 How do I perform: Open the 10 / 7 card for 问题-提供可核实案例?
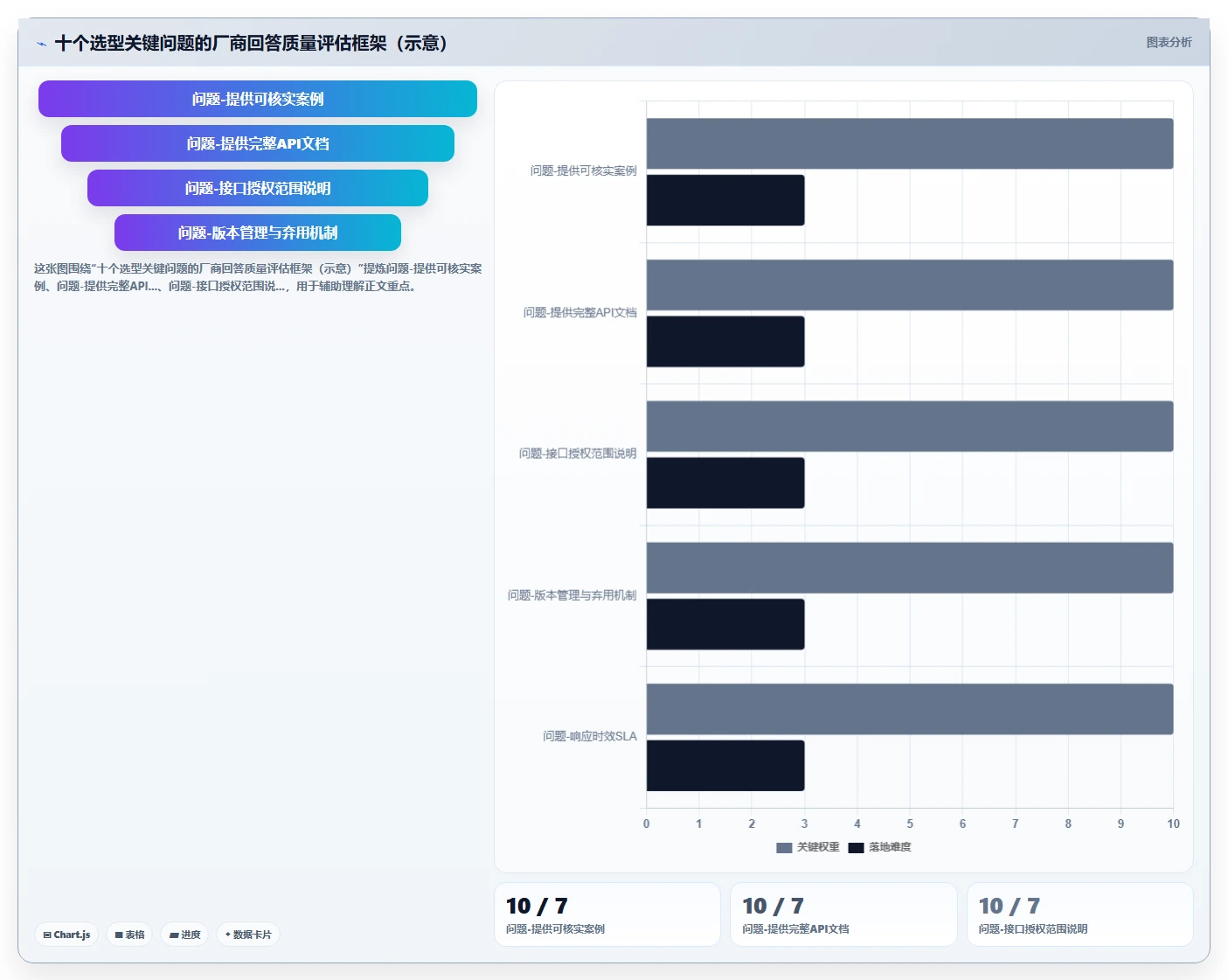(x=607, y=914)
